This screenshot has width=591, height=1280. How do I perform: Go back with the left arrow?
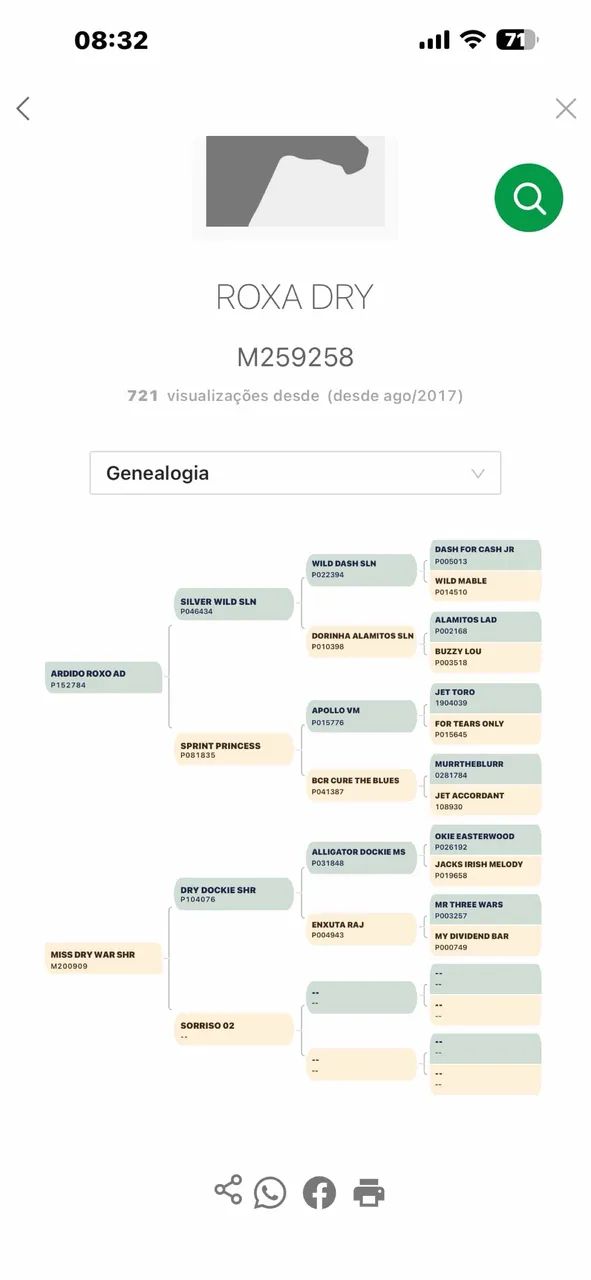coord(23,108)
